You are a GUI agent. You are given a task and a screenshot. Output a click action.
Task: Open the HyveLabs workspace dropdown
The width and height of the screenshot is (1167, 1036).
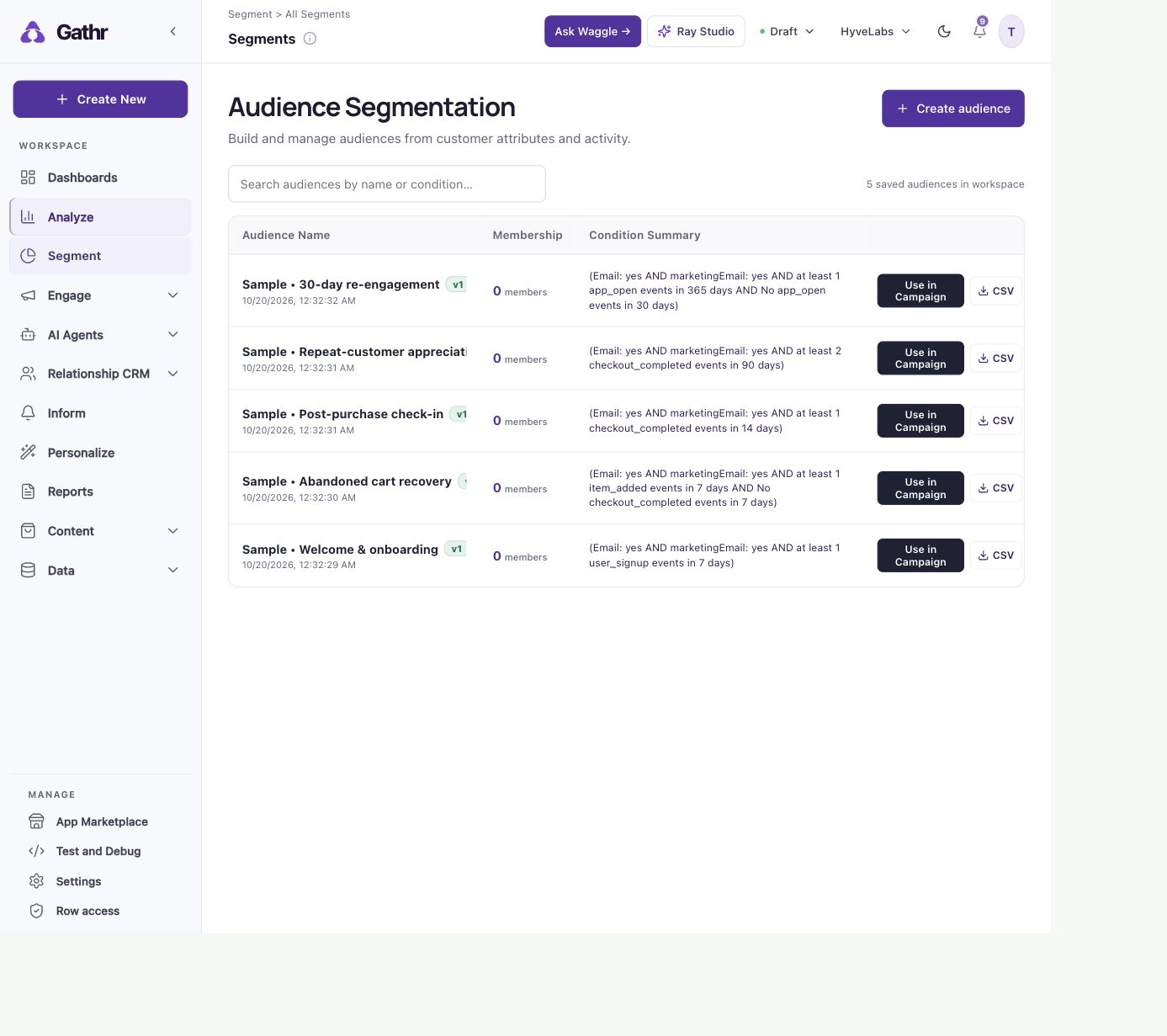pos(875,31)
